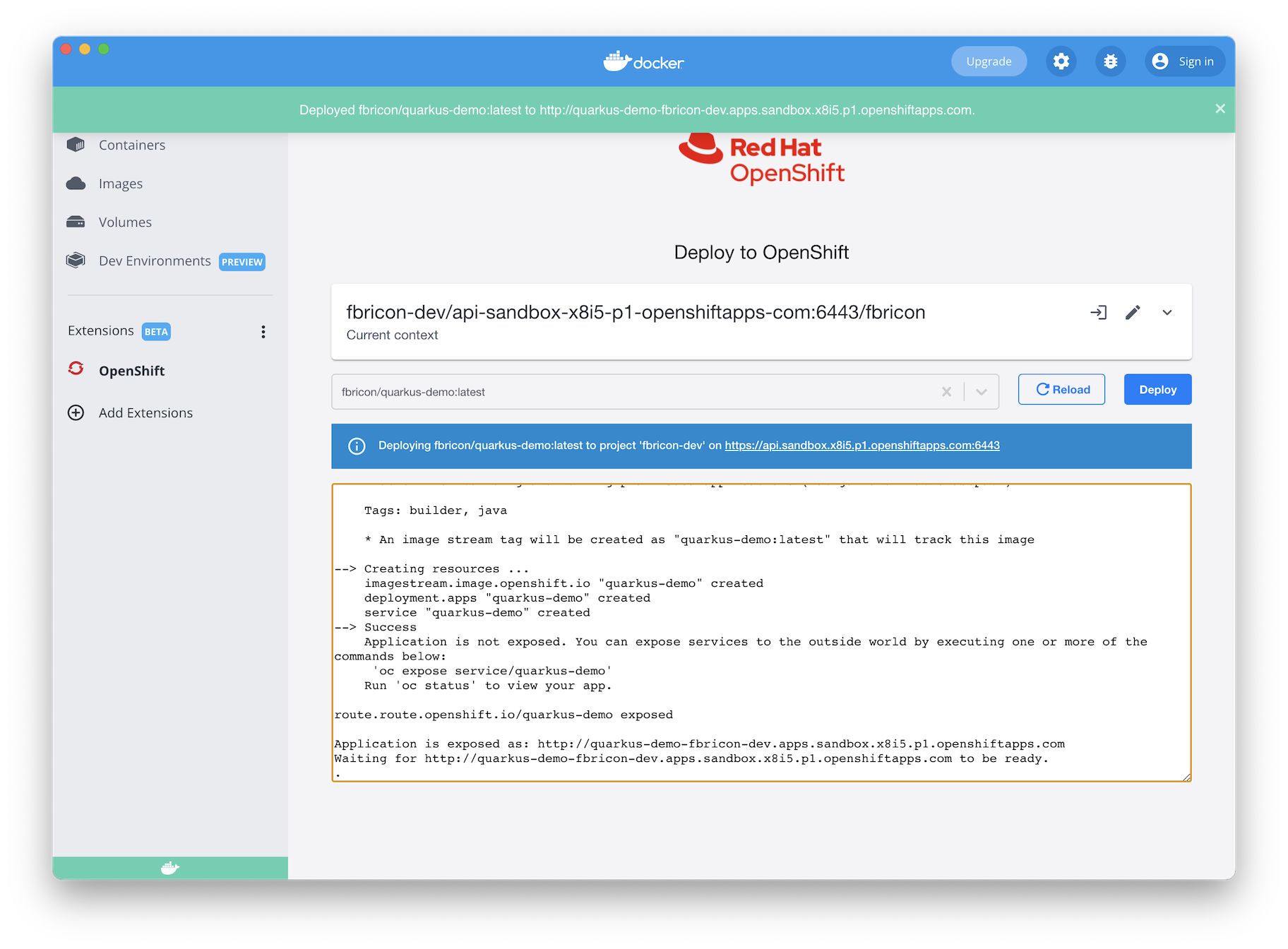Screen dimensions: 1288x949
Task: Click the Red Hat OpenShift logo
Action: [x=761, y=160]
